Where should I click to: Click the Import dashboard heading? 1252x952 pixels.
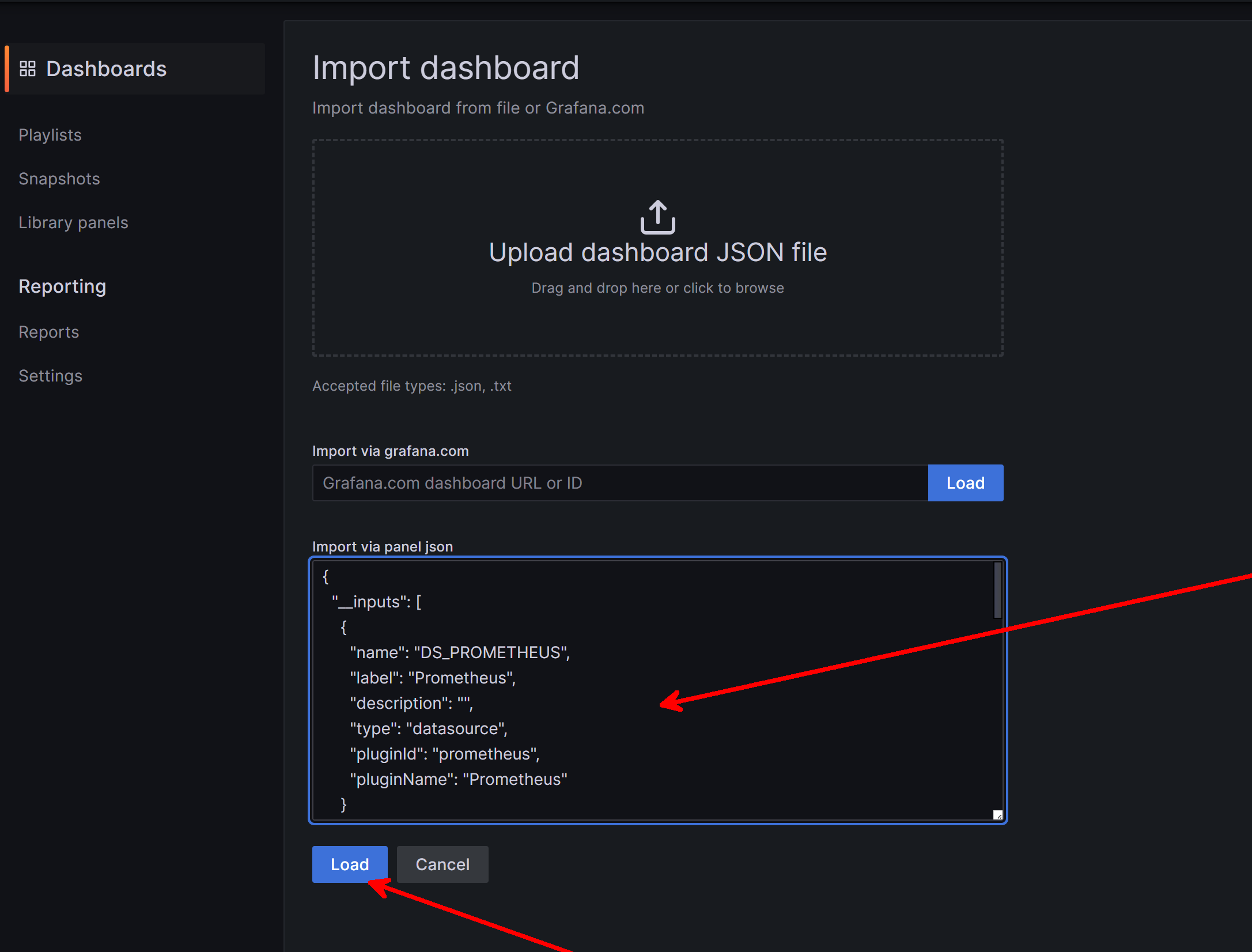[445, 68]
